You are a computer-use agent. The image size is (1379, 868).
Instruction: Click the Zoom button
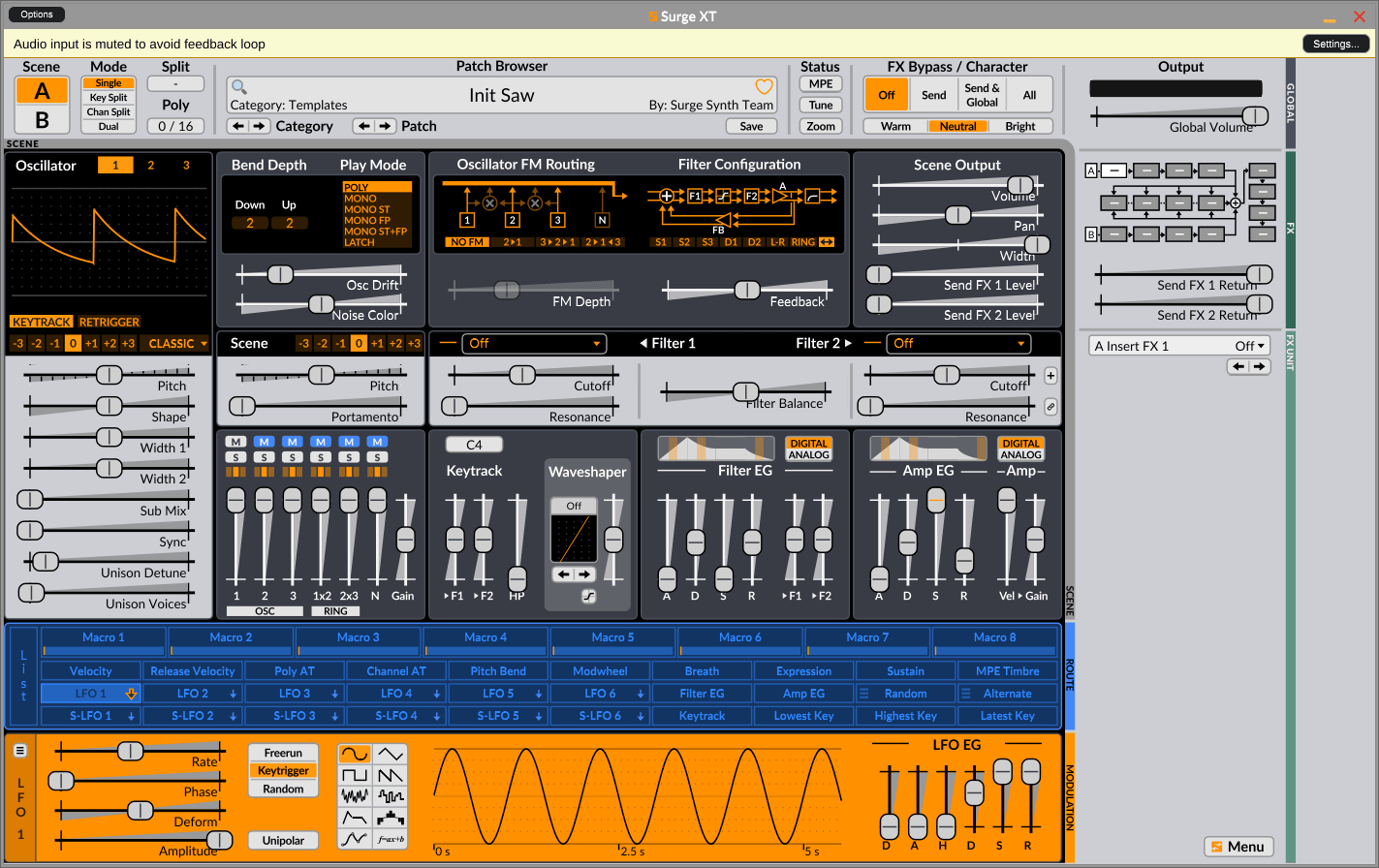click(x=821, y=126)
